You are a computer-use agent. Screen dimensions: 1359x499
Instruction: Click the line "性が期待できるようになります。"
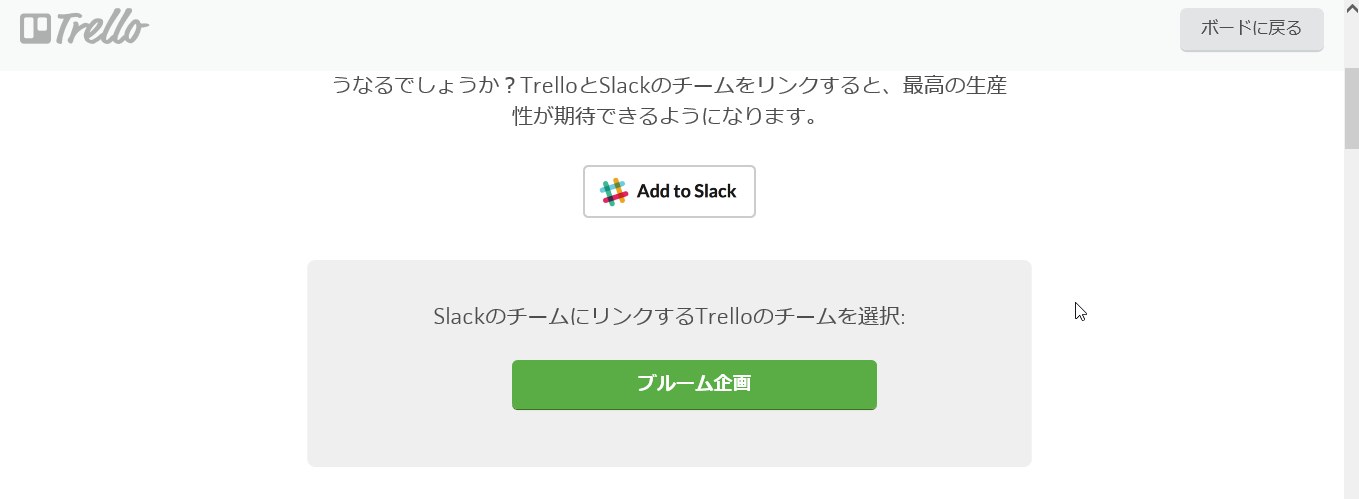(x=669, y=116)
